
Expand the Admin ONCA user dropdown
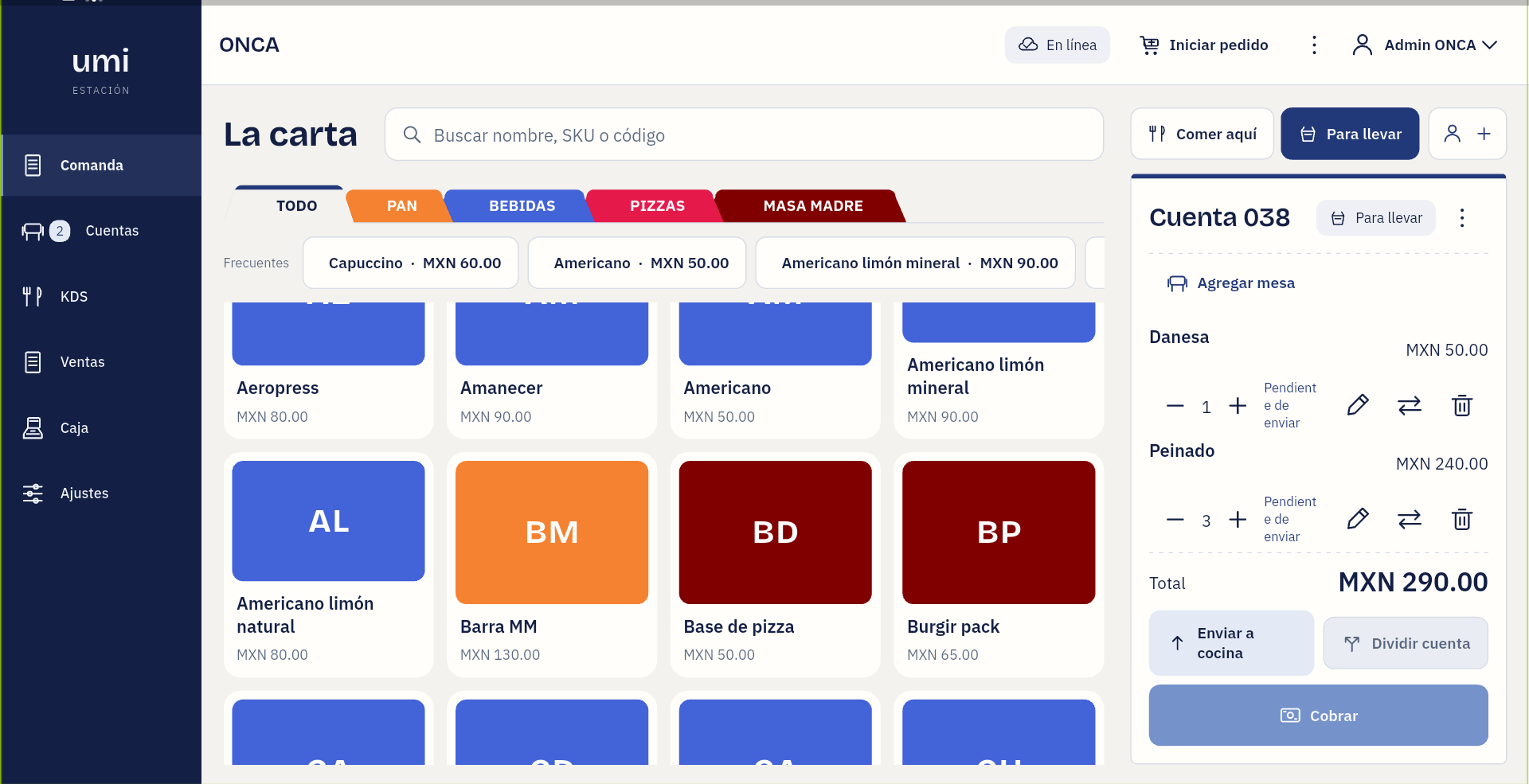[1425, 45]
